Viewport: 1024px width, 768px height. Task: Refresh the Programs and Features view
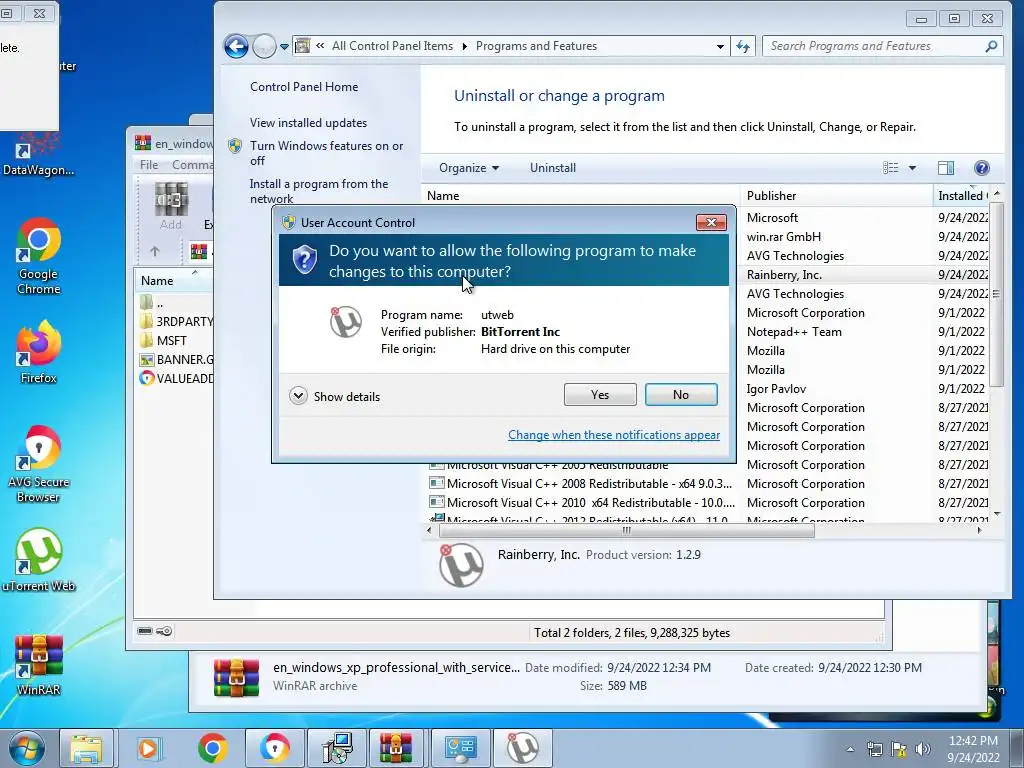coord(743,46)
